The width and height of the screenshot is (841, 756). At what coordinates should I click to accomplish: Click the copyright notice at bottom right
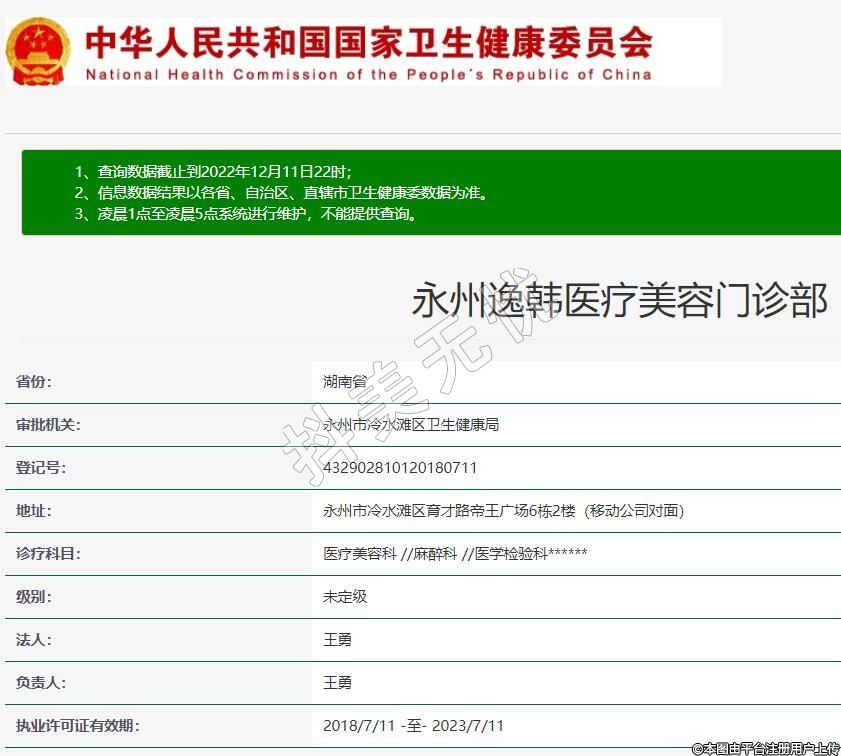[765, 748]
